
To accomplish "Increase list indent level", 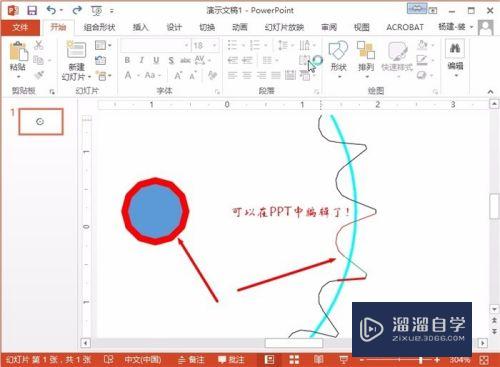I will 247,60.
